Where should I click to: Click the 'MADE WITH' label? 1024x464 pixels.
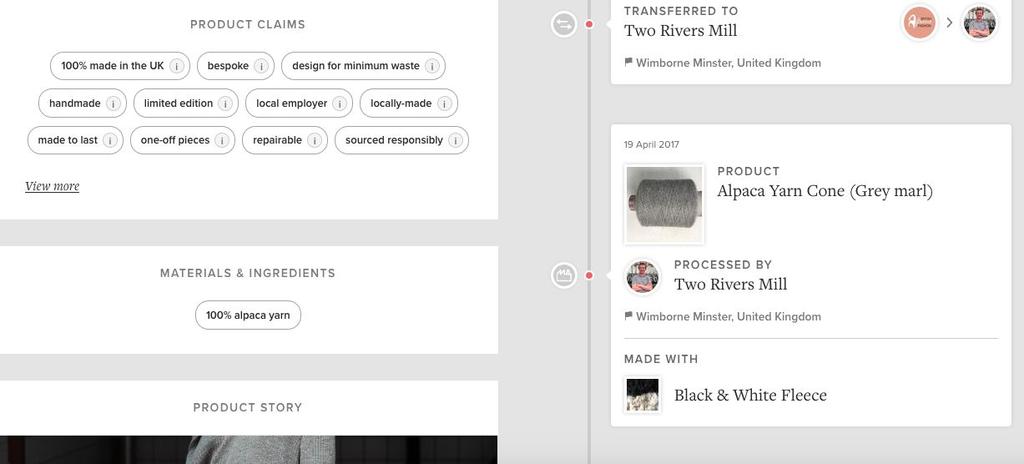(661, 359)
